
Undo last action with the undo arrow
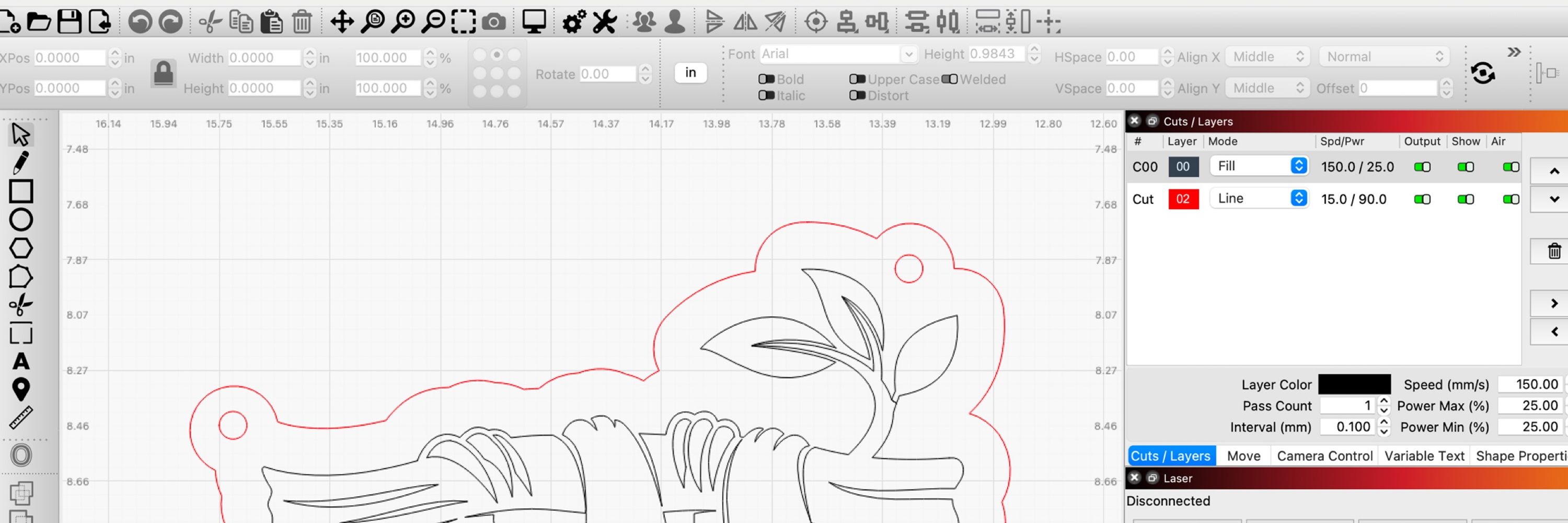(x=140, y=22)
